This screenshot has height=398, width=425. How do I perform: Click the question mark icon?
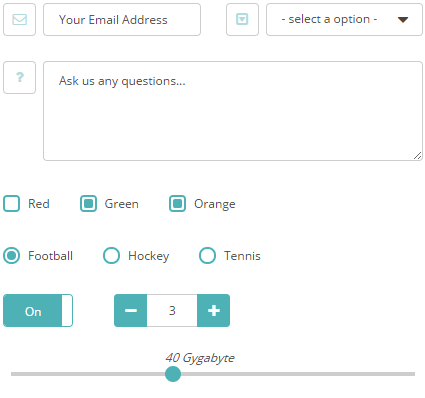20,77
